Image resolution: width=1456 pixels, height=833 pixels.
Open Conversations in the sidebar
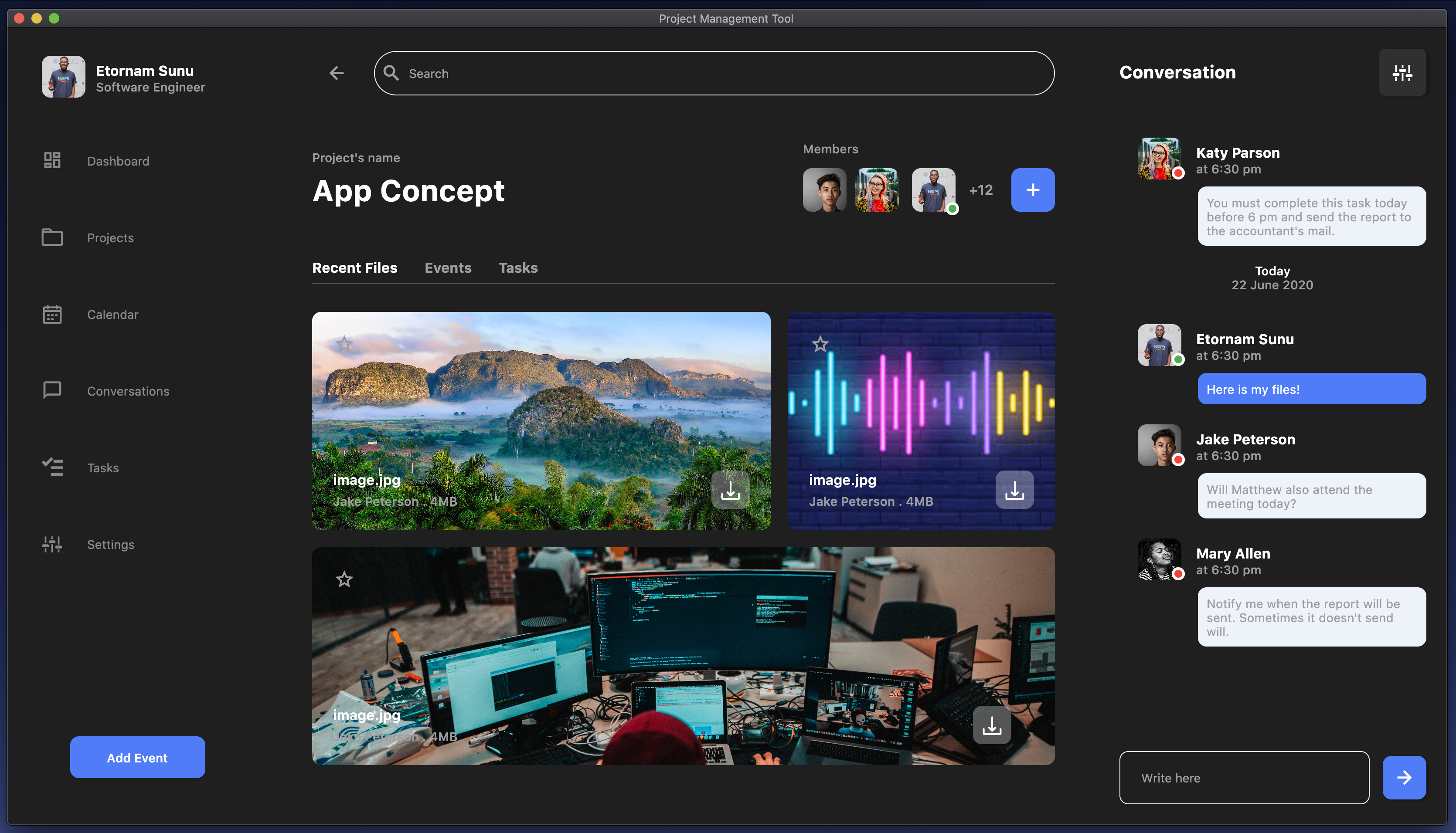pyautogui.click(x=128, y=391)
